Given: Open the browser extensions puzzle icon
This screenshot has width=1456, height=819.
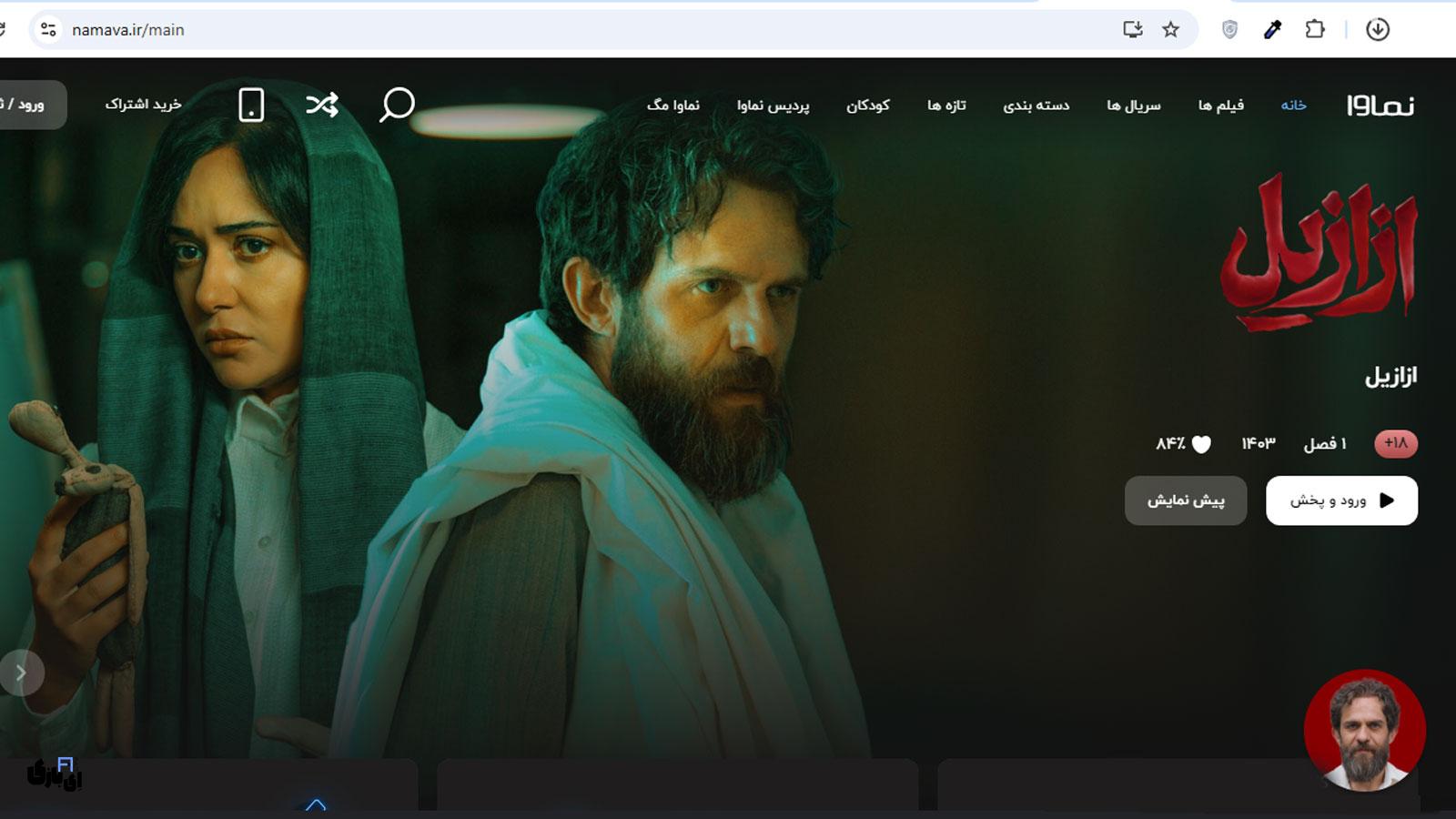Looking at the screenshot, I should 1312,29.
